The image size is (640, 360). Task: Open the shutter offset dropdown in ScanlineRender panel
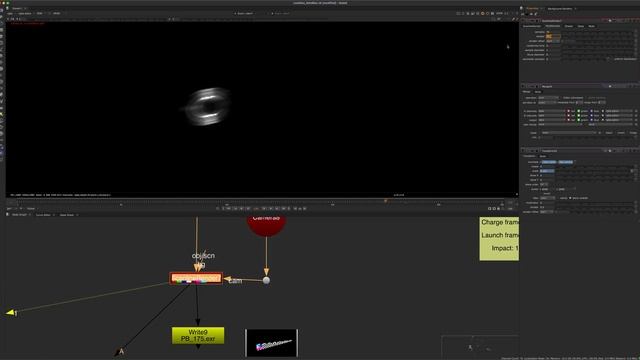(553, 41)
